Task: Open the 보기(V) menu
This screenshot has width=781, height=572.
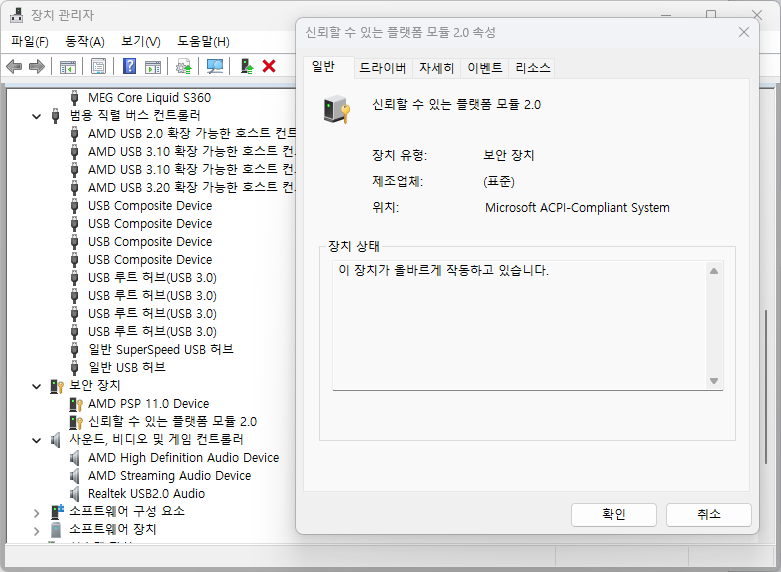Action: pos(141,41)
